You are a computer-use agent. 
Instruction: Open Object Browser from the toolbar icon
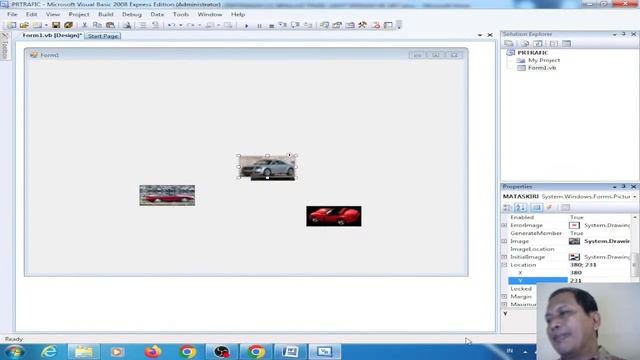click(x=350, y=25)
